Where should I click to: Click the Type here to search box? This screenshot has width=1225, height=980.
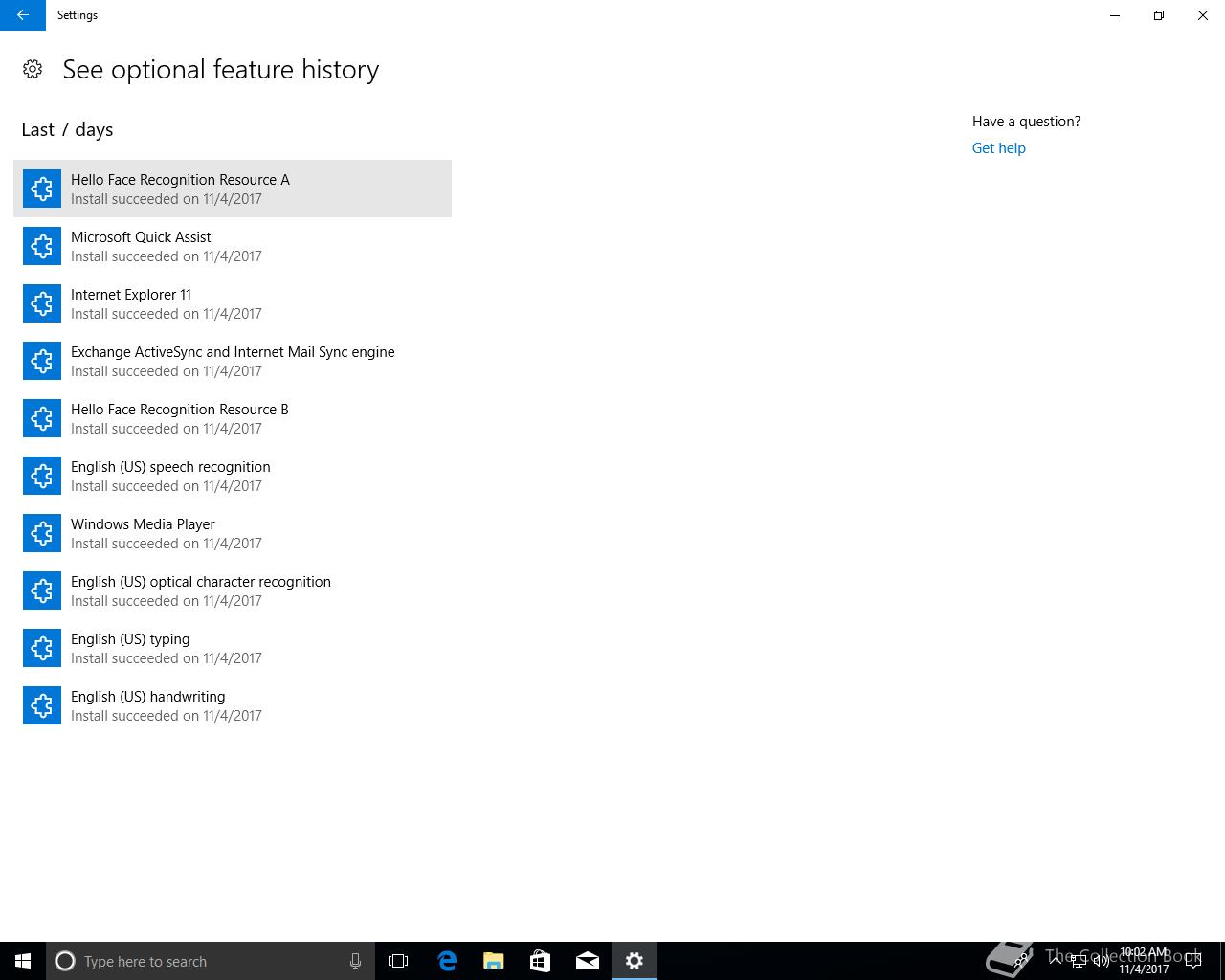[x=211, y=961]
